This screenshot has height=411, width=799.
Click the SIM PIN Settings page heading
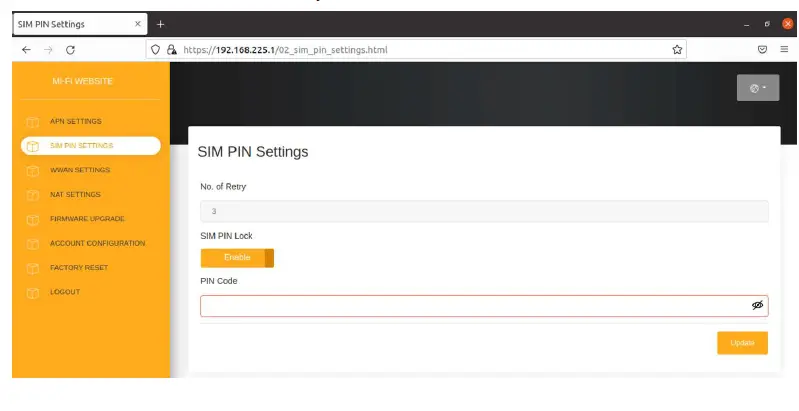[253, 152]
